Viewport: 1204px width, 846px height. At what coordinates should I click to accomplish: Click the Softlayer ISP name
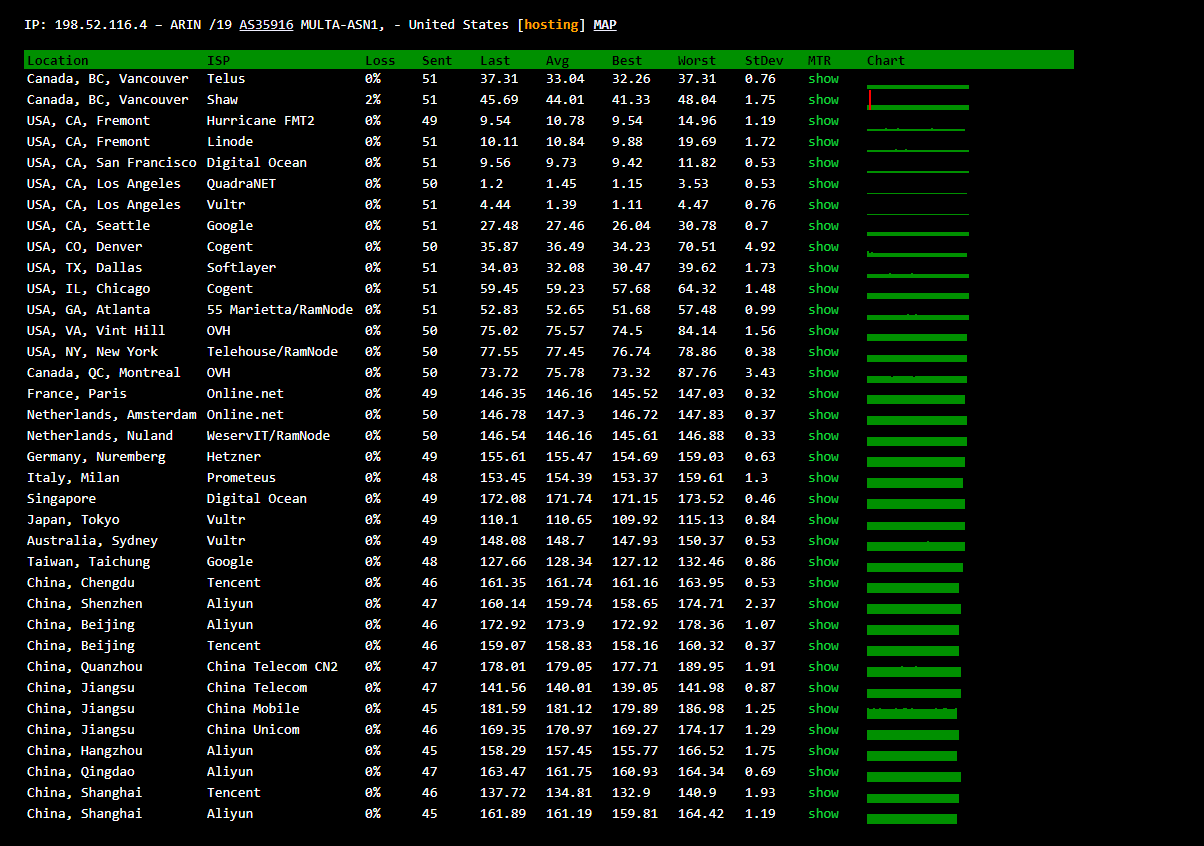coord(241,267)
